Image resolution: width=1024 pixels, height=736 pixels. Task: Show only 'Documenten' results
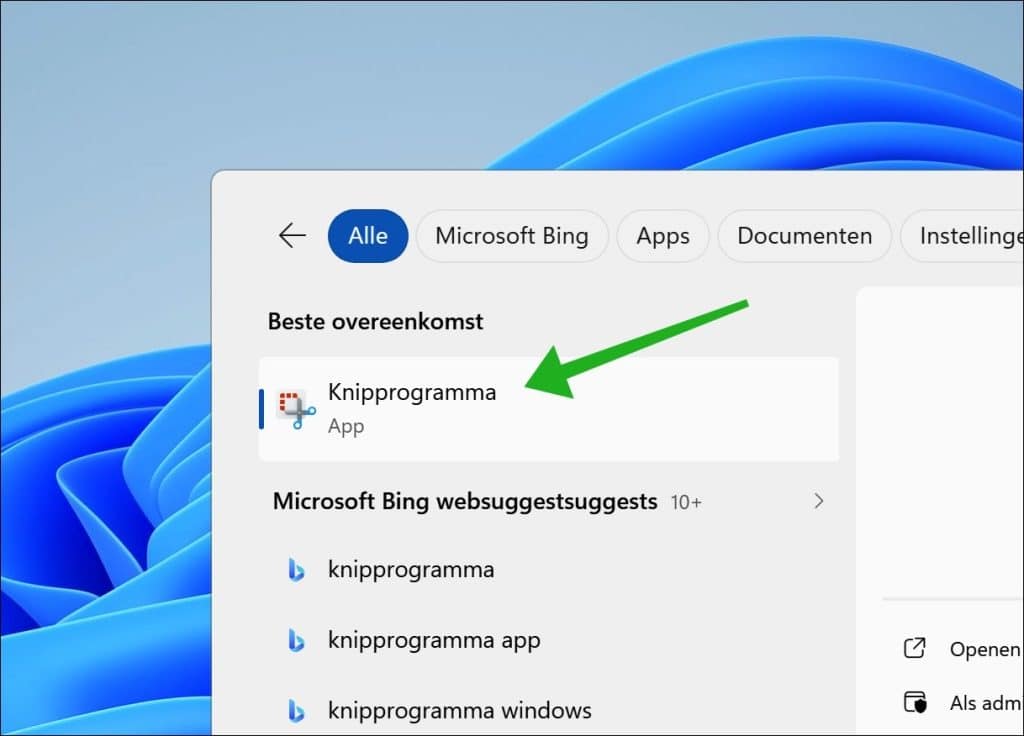[804, 236]
